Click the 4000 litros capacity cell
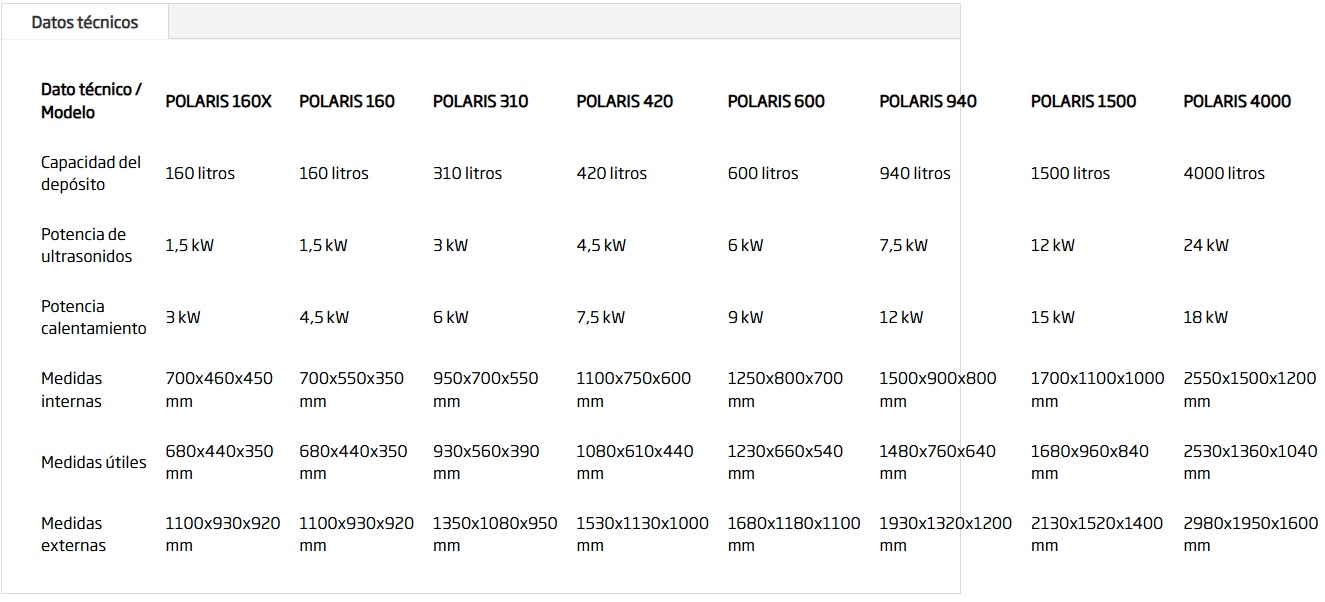Image resolution: width=1325 pixels, height=602 pixels. click(x=1224, y=173)
